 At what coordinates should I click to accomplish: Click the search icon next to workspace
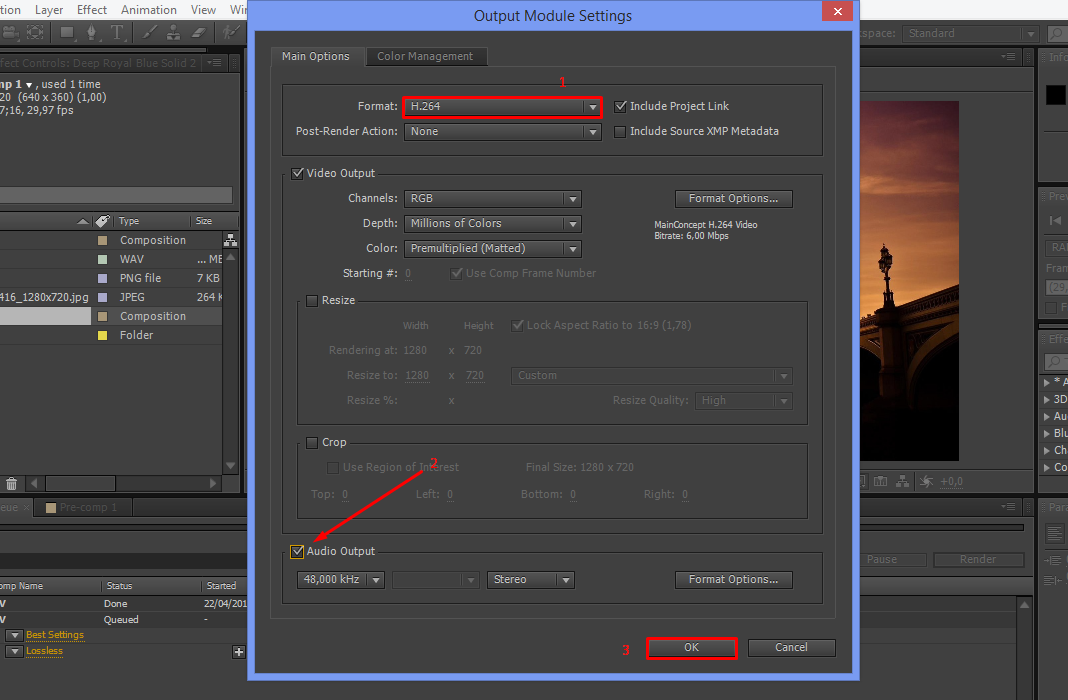[1057, 33]
